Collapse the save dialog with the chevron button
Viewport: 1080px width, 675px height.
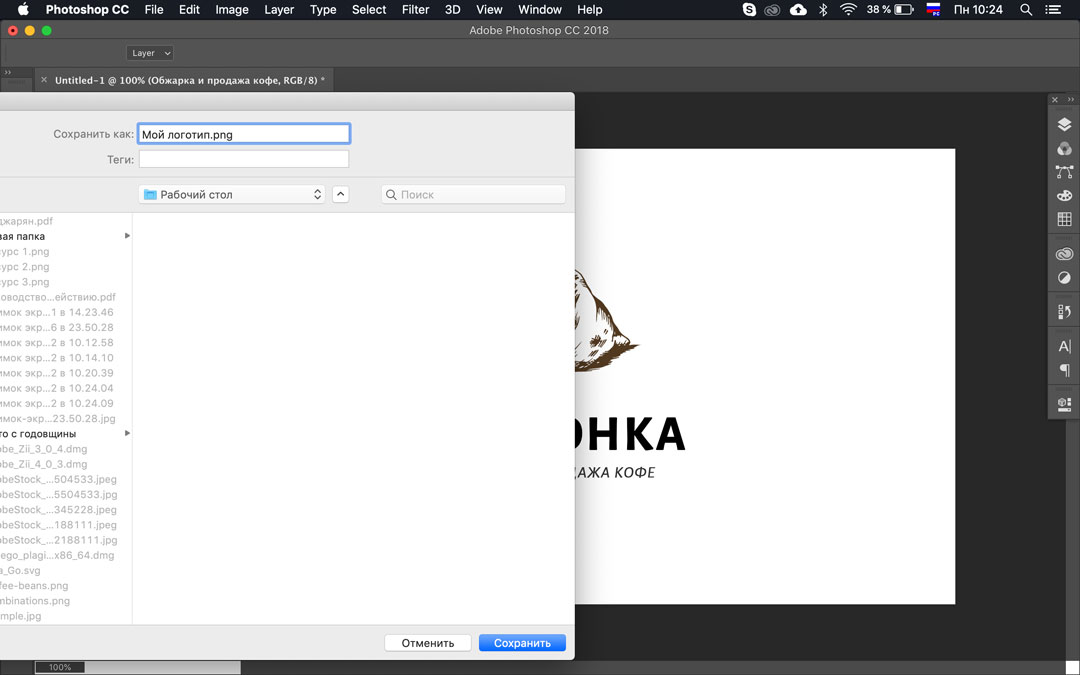(x=340, y=194)
